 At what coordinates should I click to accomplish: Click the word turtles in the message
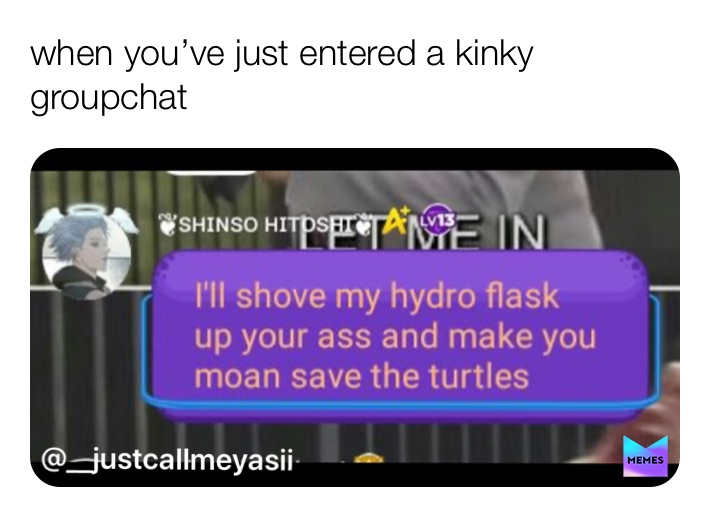tap(478, 377)
